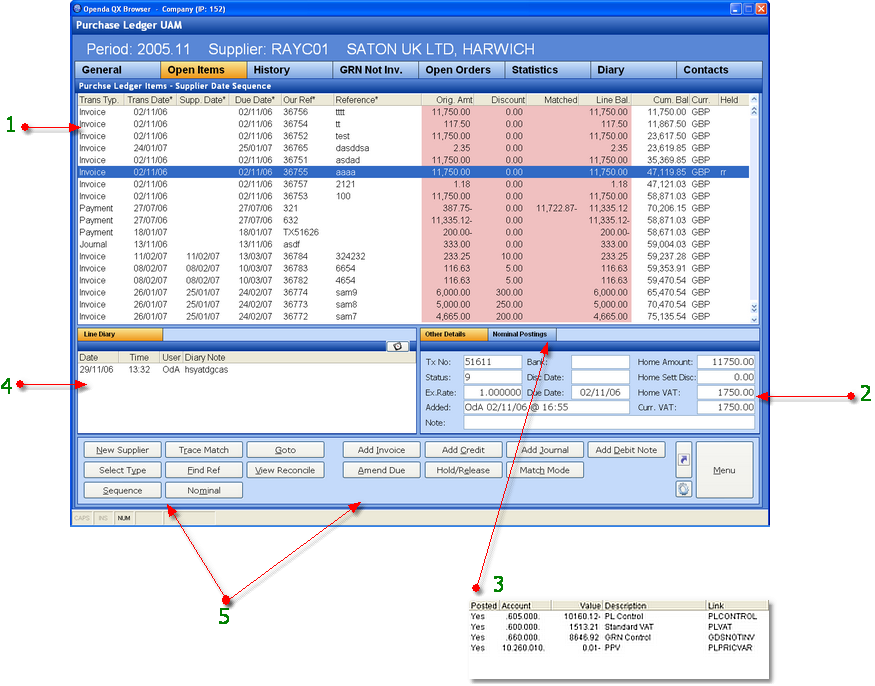Viewport: 875px width, 686px height.
Task: Click into the Status field
Action: (492, 377)
